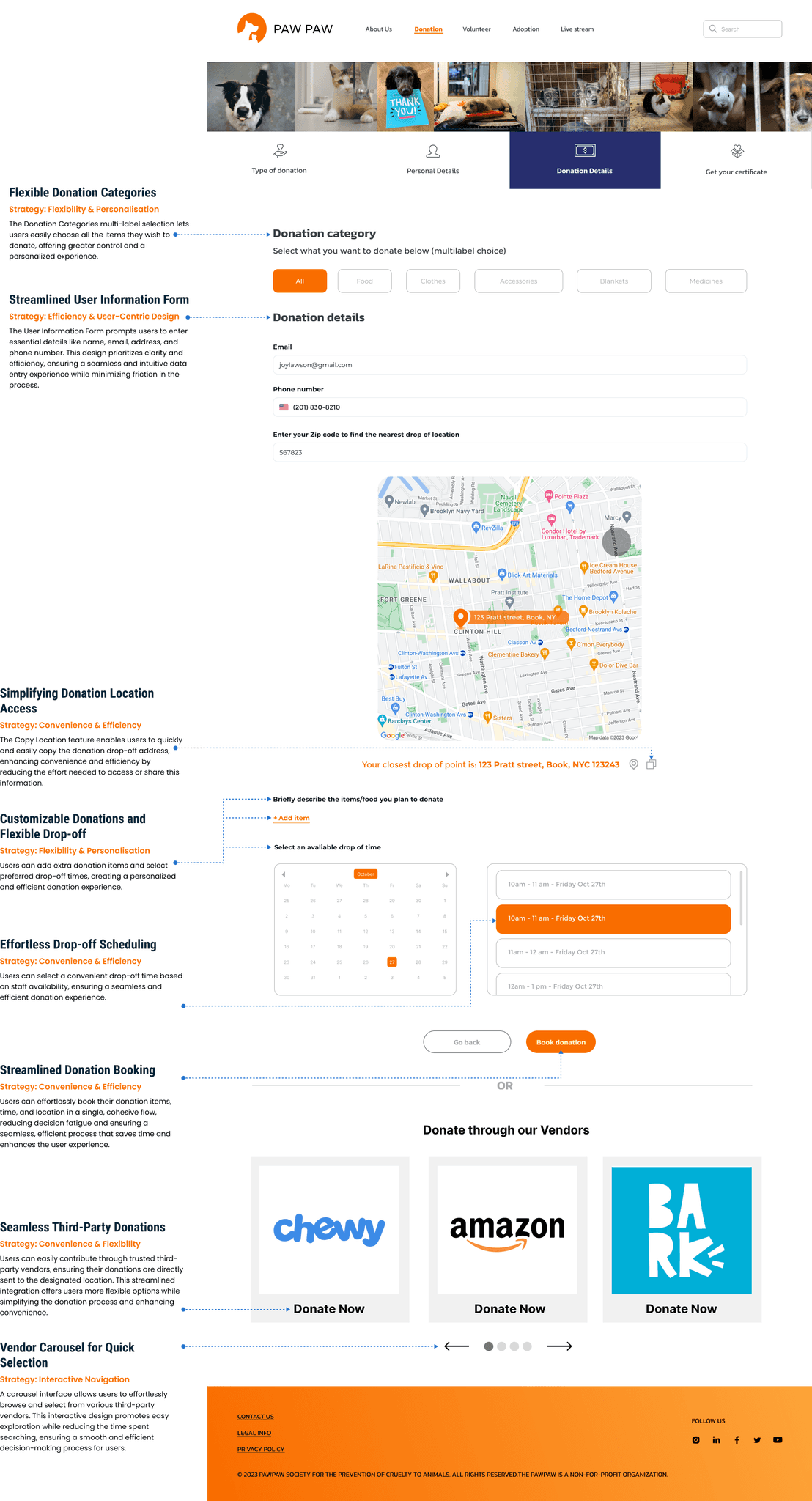This screenshot has width=812, height=1501.
Task: Select the 12am - 1 pm time slot
Action: [613, 984]
